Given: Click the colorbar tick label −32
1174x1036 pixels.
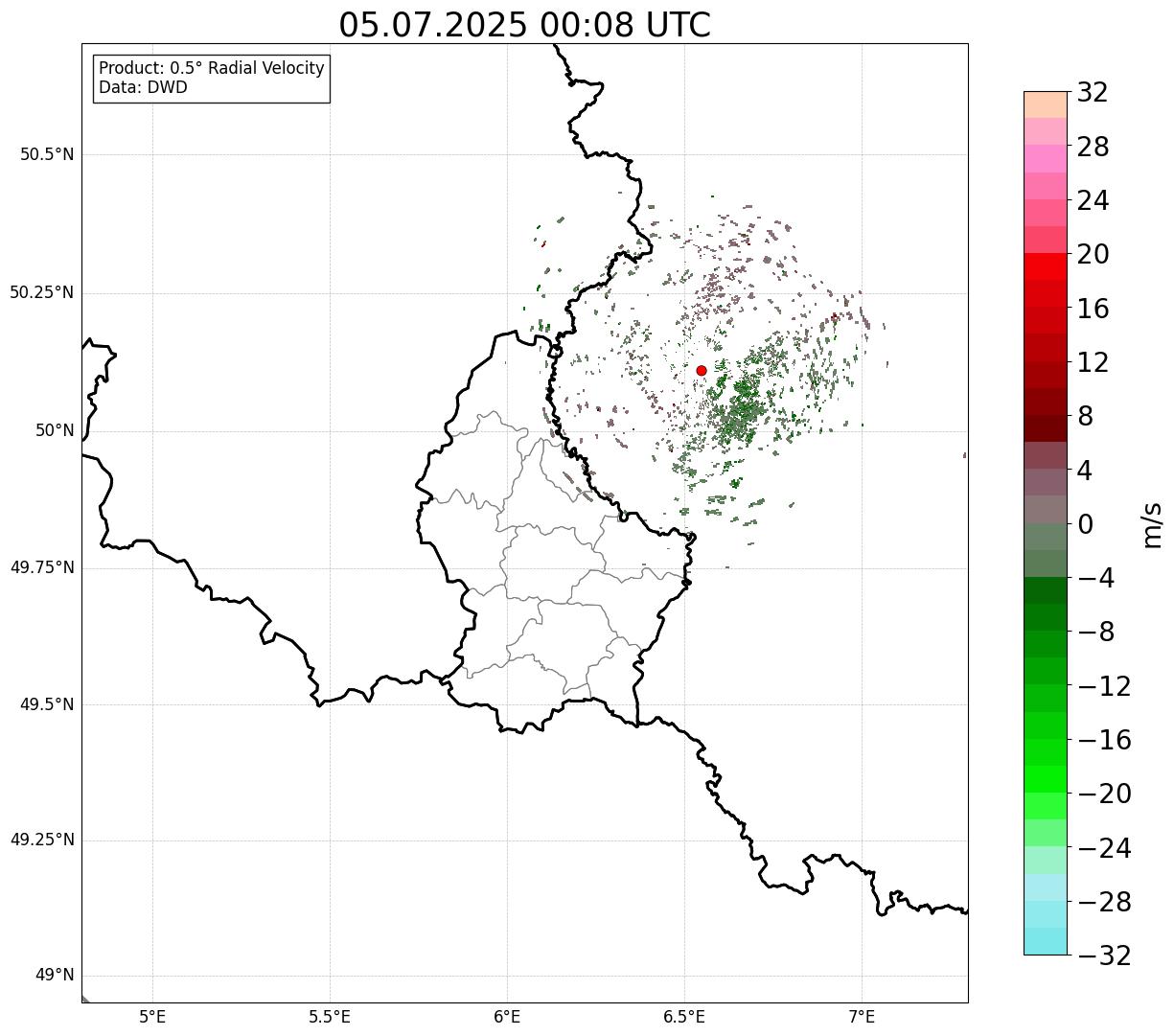Looking at the screenshot, I should tap(1104, 955).
